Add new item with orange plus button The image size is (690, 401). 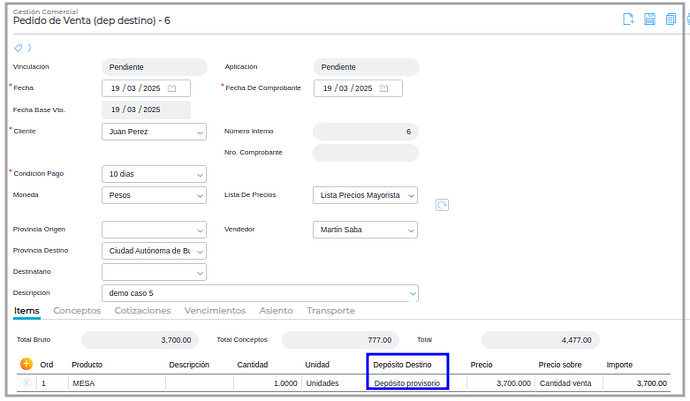coord(26,364)
